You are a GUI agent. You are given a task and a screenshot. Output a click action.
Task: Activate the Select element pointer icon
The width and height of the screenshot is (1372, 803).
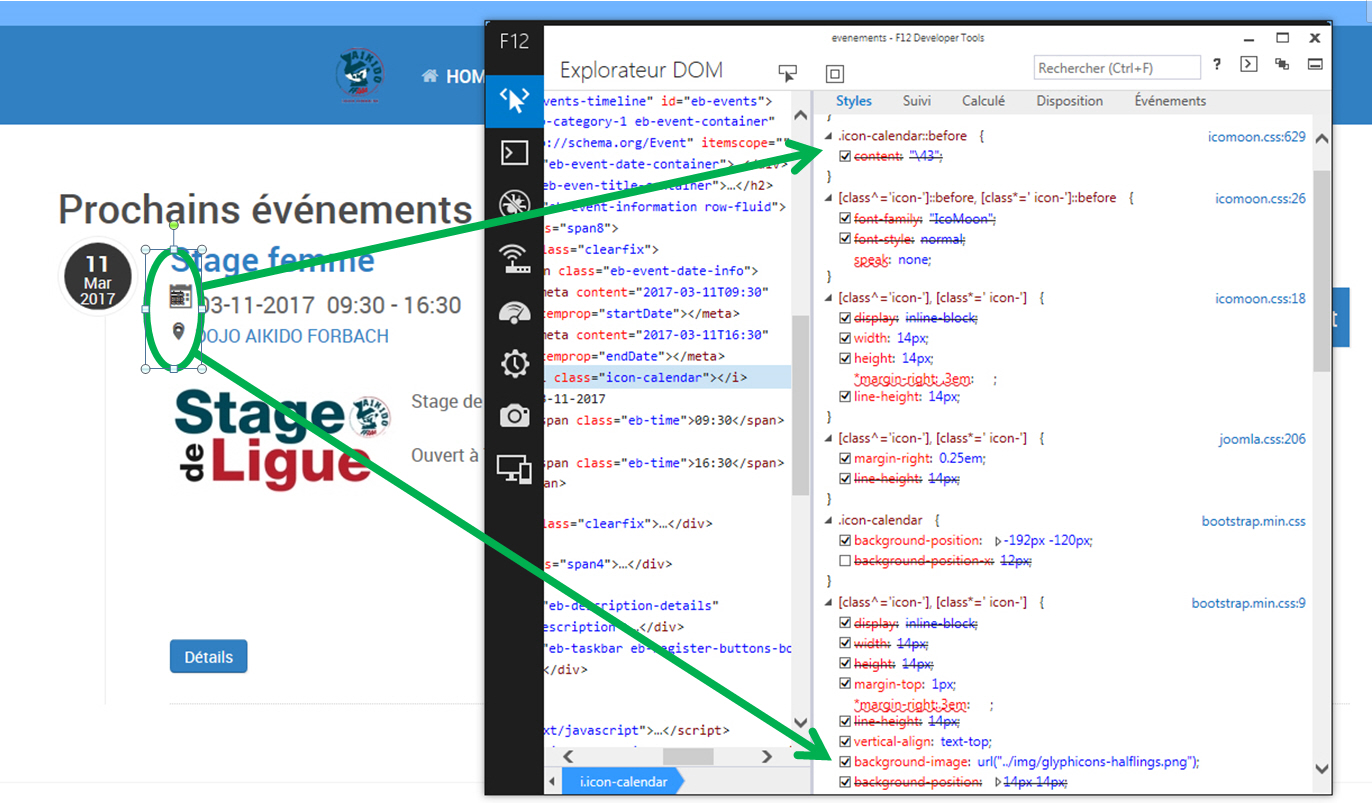(x=788, y=73)
